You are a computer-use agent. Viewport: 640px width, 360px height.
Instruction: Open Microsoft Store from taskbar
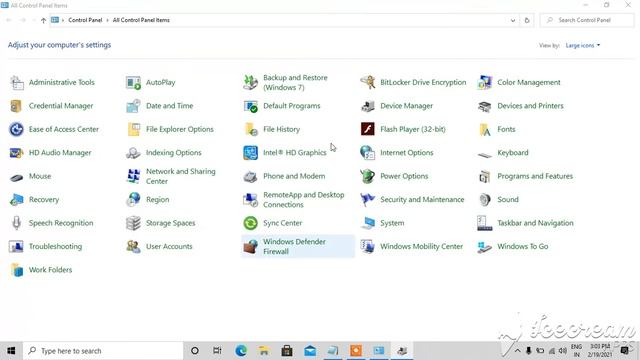coord(287,351)
